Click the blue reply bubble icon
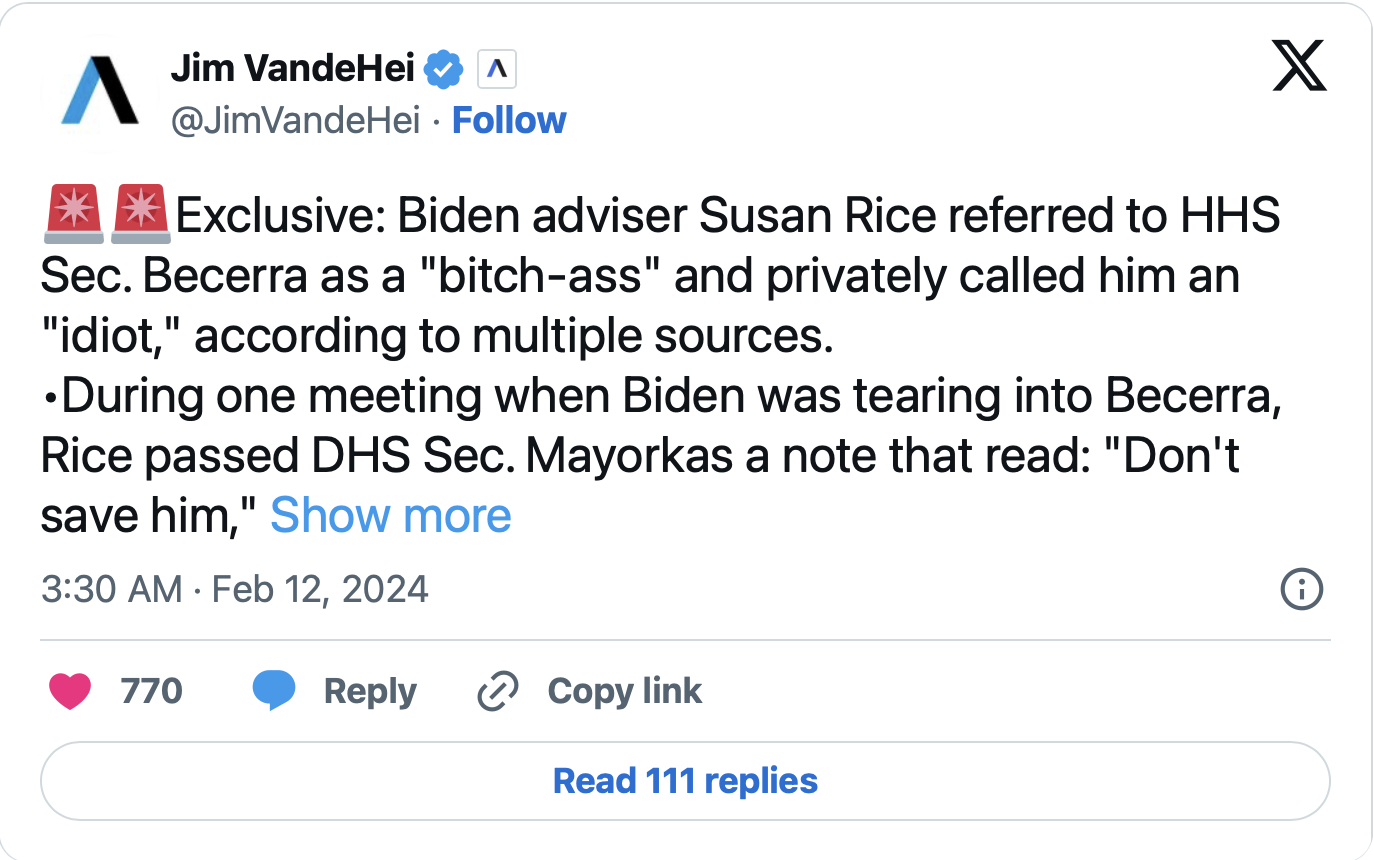Screen dimensions: 1374x860 274,691
